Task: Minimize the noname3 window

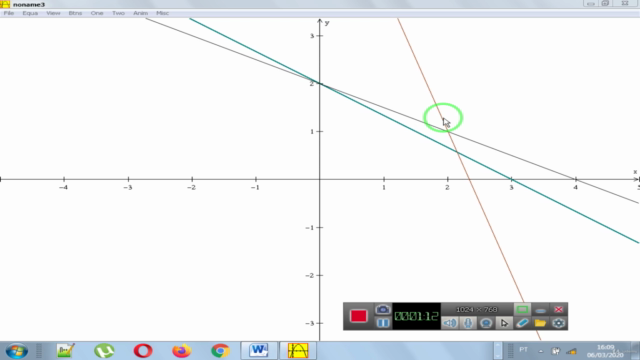Action: click(x=591, y=4)
